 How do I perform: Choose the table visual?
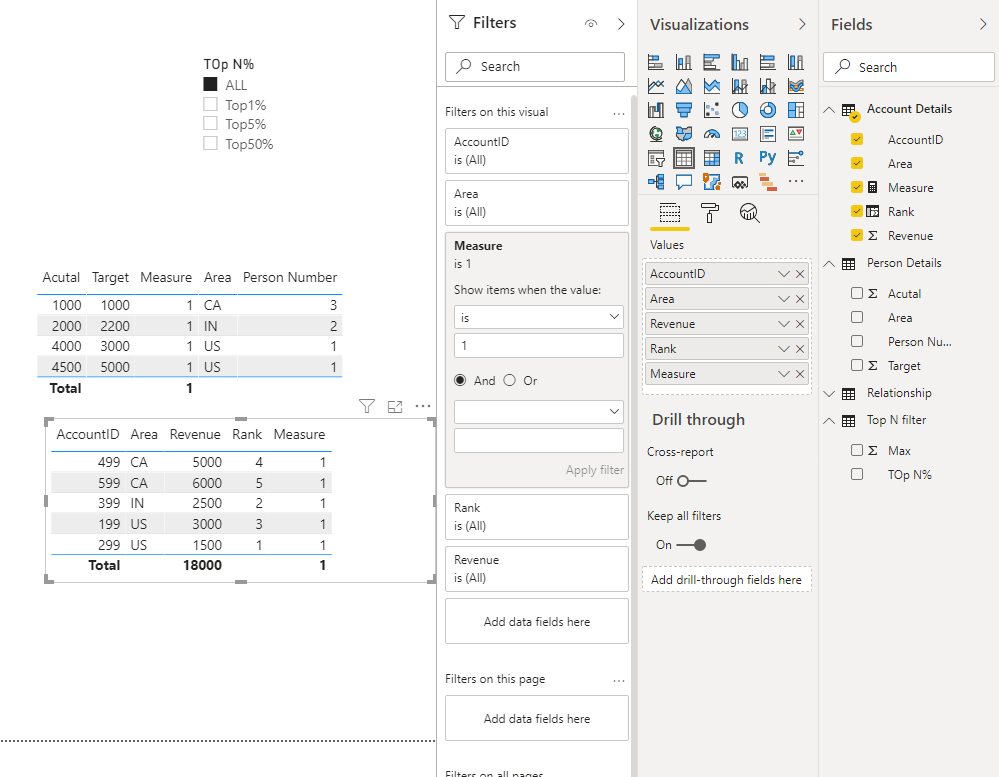pos(684,158)
